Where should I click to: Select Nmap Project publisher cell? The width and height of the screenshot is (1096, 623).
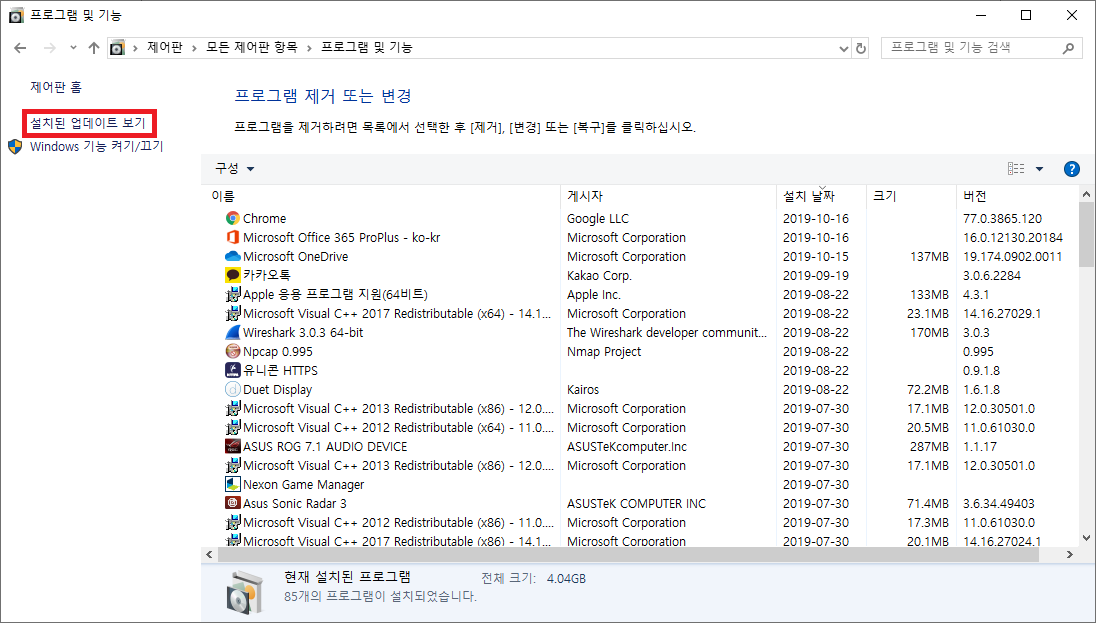pyautogui.click(x=604, y=351)
